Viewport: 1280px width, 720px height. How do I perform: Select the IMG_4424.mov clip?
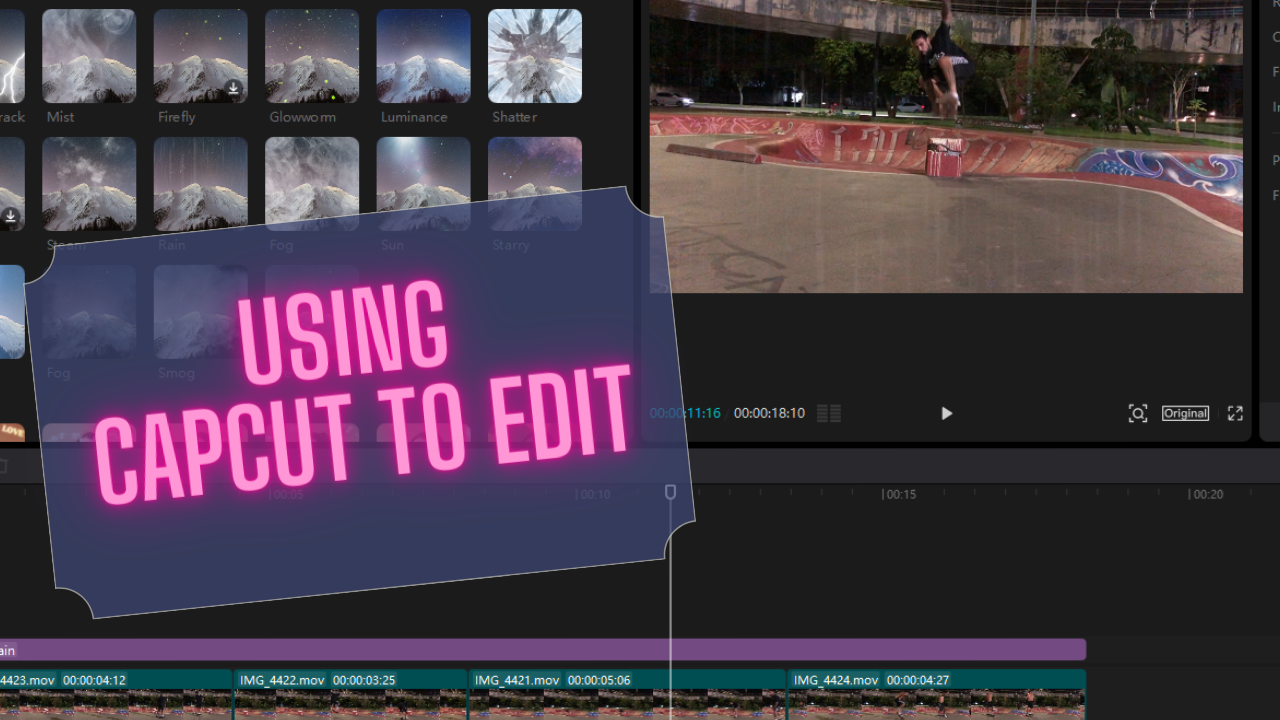(x=937, y=694)
